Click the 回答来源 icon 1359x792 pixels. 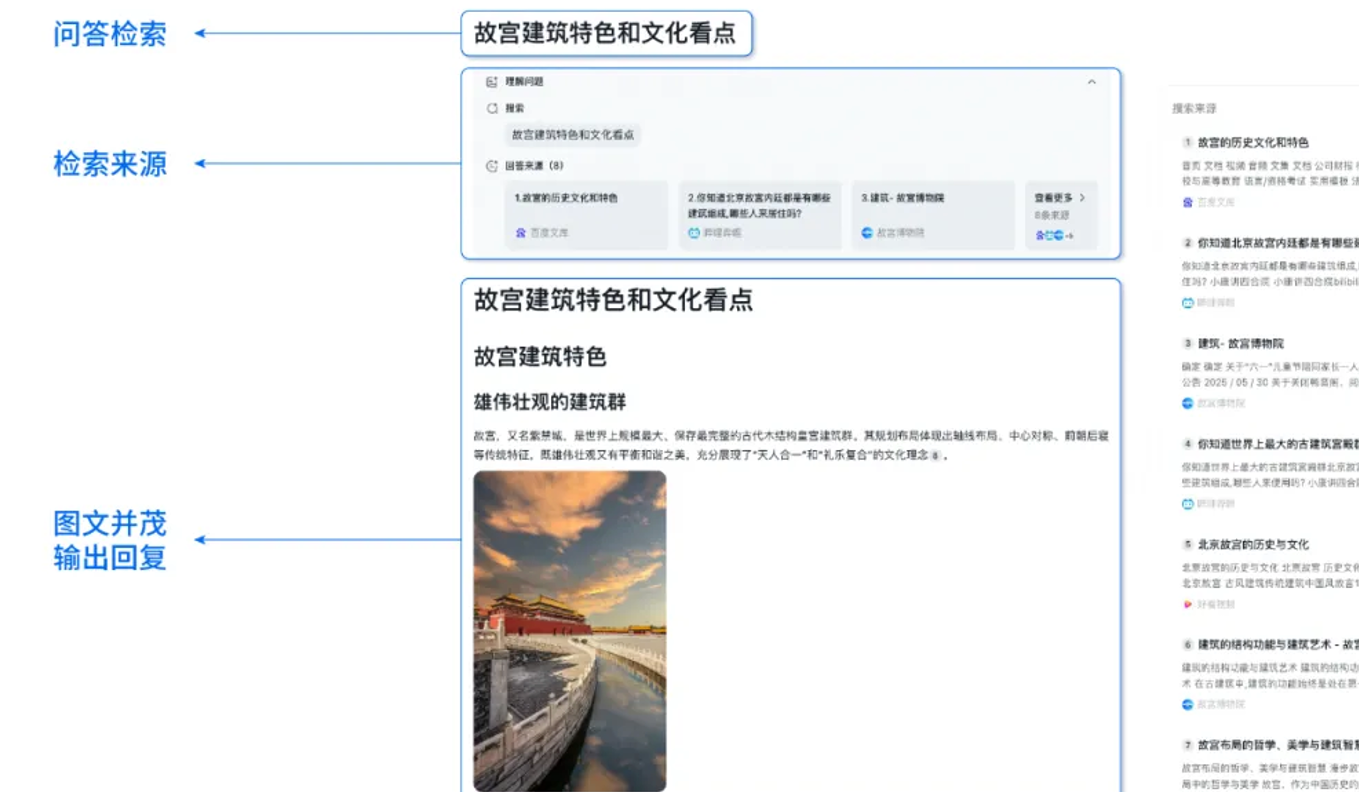(491, 166)
